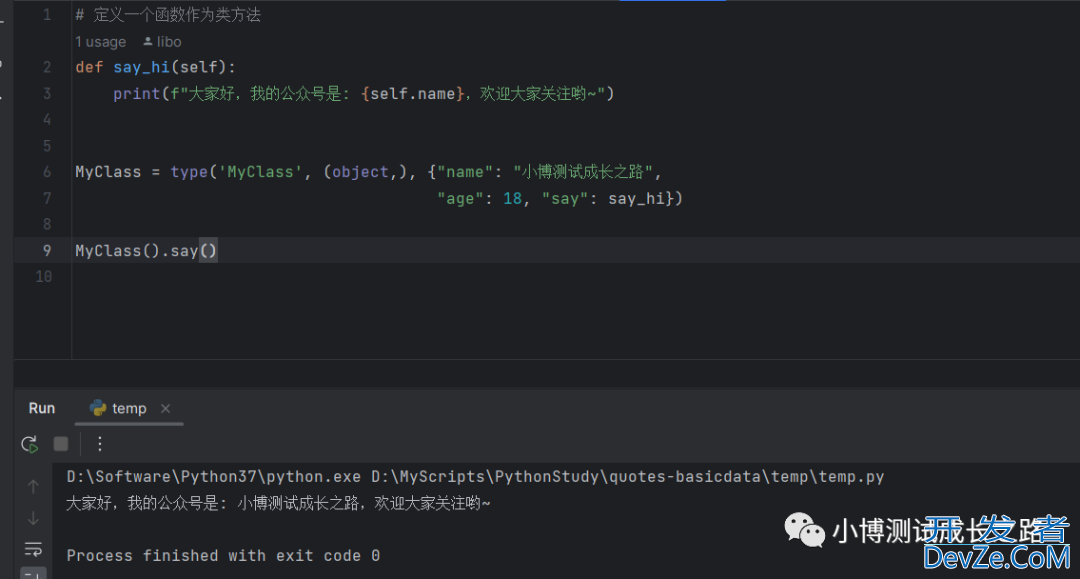
Task: Close the temp run tab
Action: tap(165, 408)
